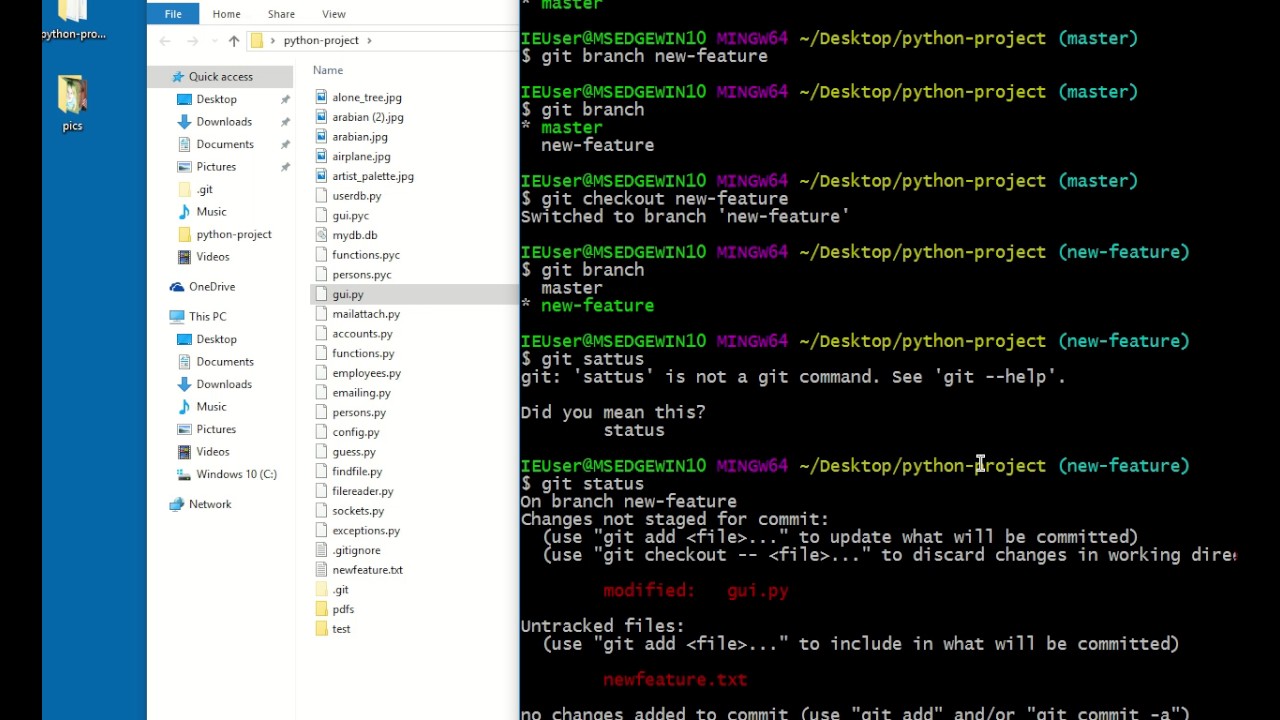Click the folder icon in the address bar
Screen dimensions: 1280x720
(257, 41)
